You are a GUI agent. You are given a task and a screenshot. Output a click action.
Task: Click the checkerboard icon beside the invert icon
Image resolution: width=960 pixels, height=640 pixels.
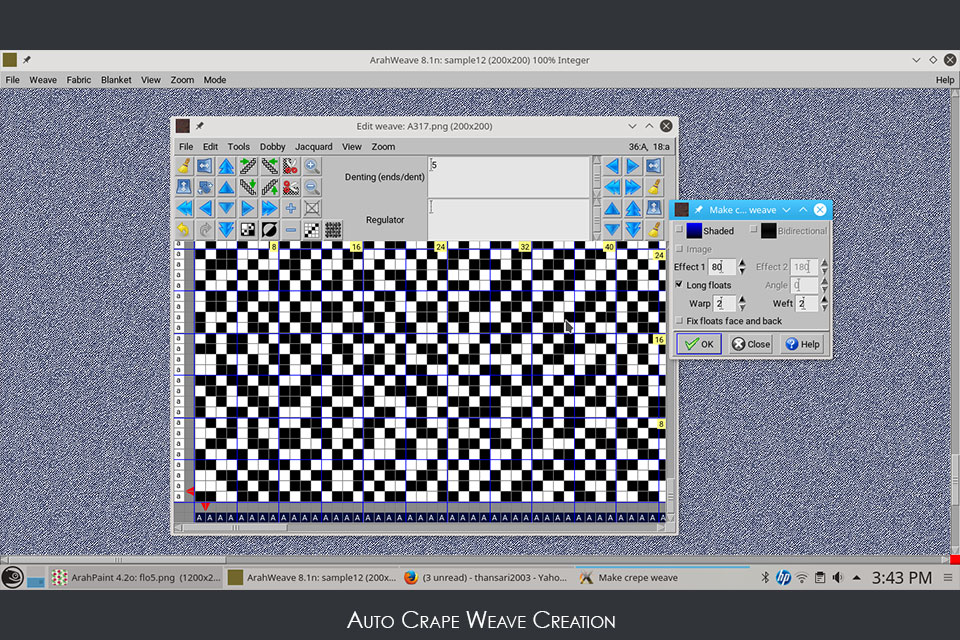[x=248, y=230]
